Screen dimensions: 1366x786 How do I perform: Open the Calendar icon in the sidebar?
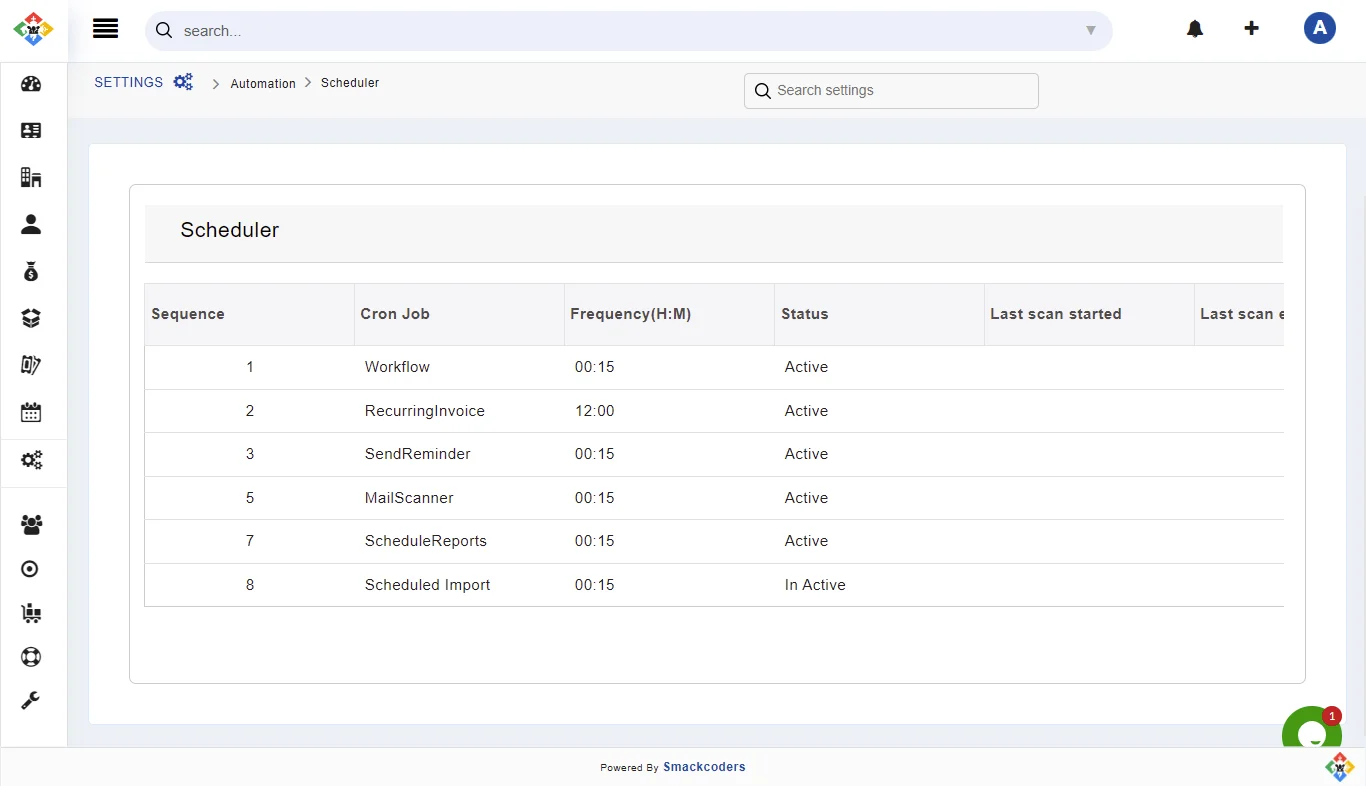point(30,412)
